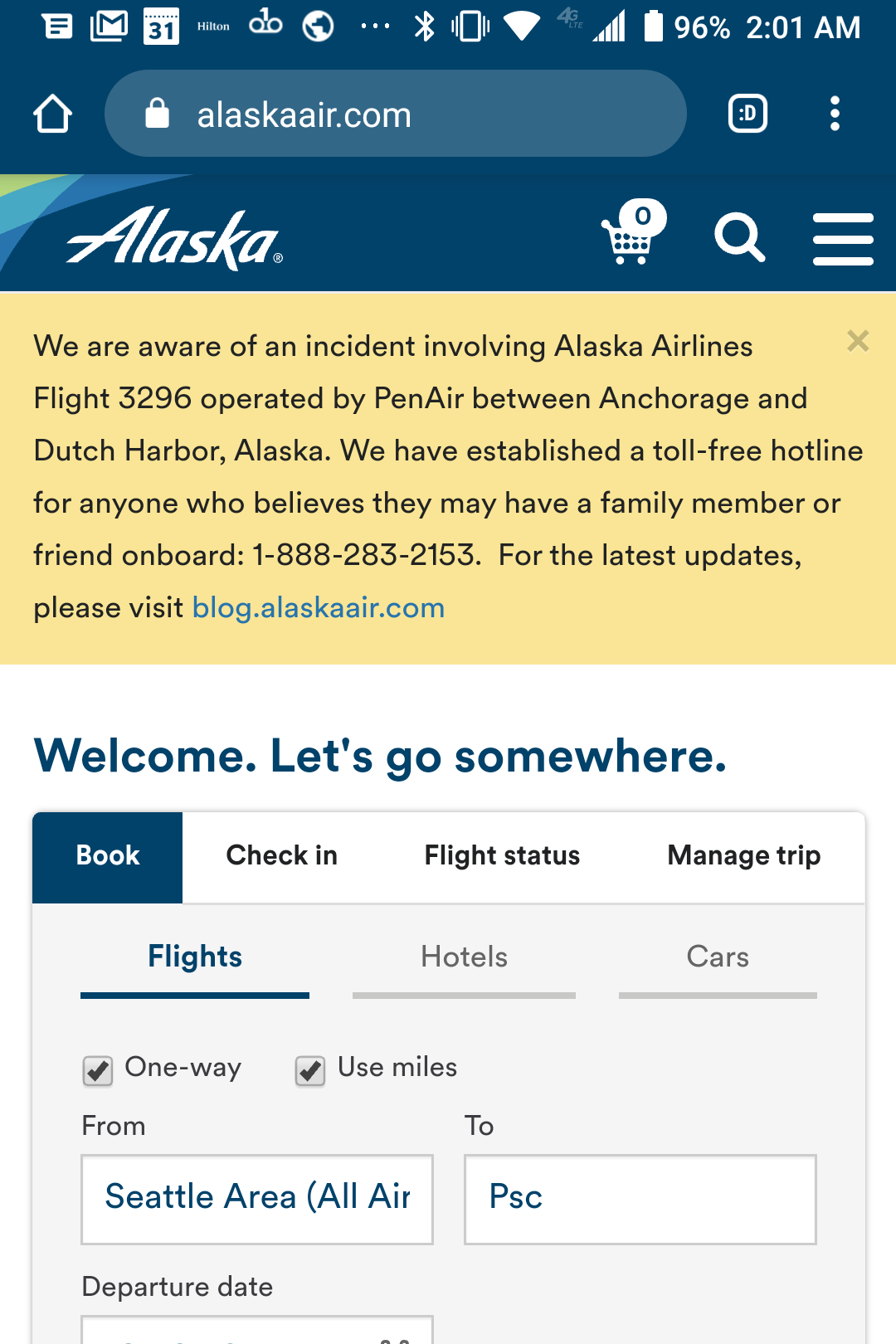Tap the alaskaair.com address bar
This screenshot has width=896, height=1344.
tap(395, 114)
